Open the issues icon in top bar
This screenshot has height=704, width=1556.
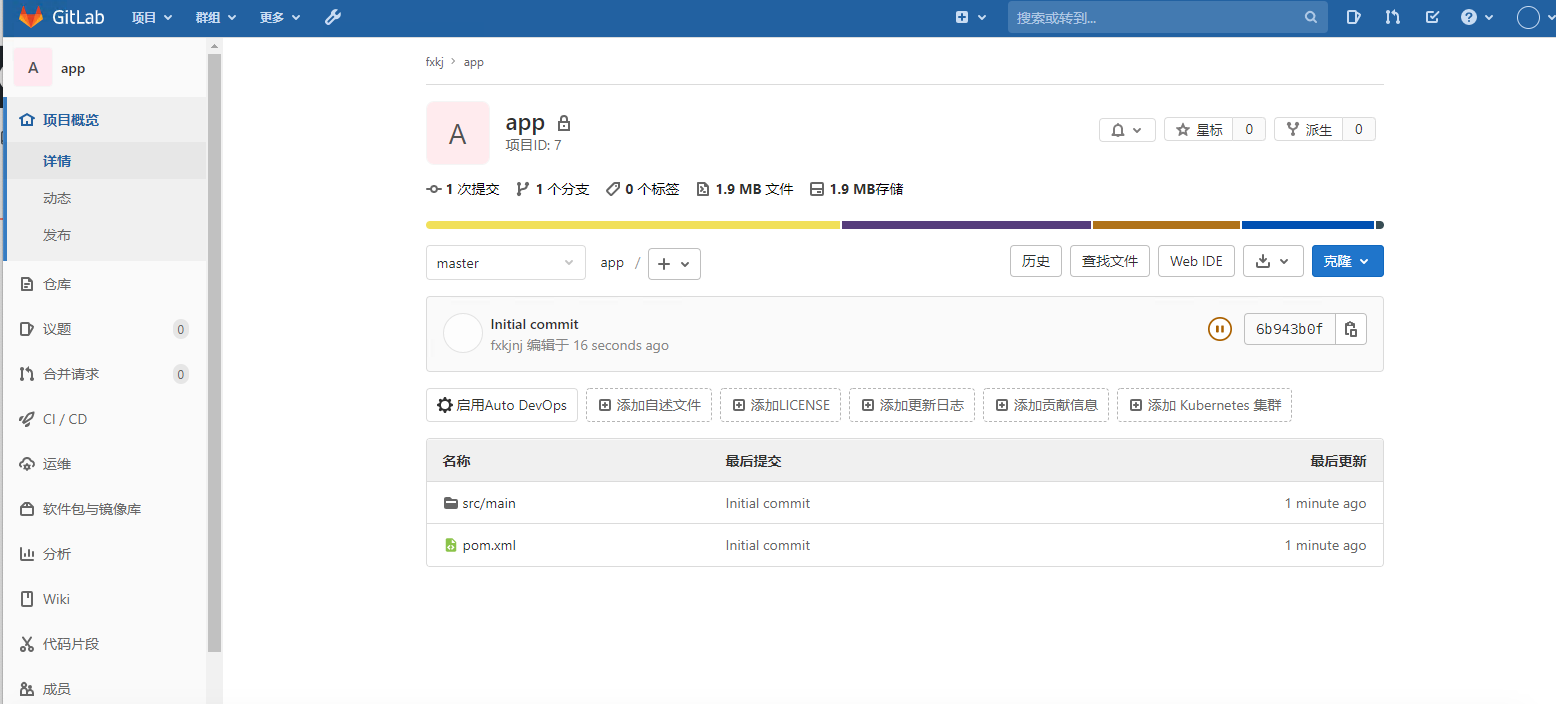[x=1353, y=17]
